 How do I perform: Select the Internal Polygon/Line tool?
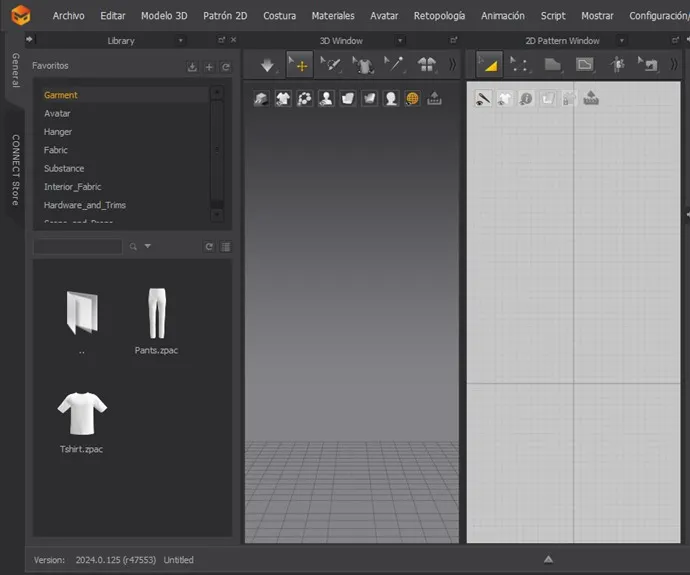point(584,65)
